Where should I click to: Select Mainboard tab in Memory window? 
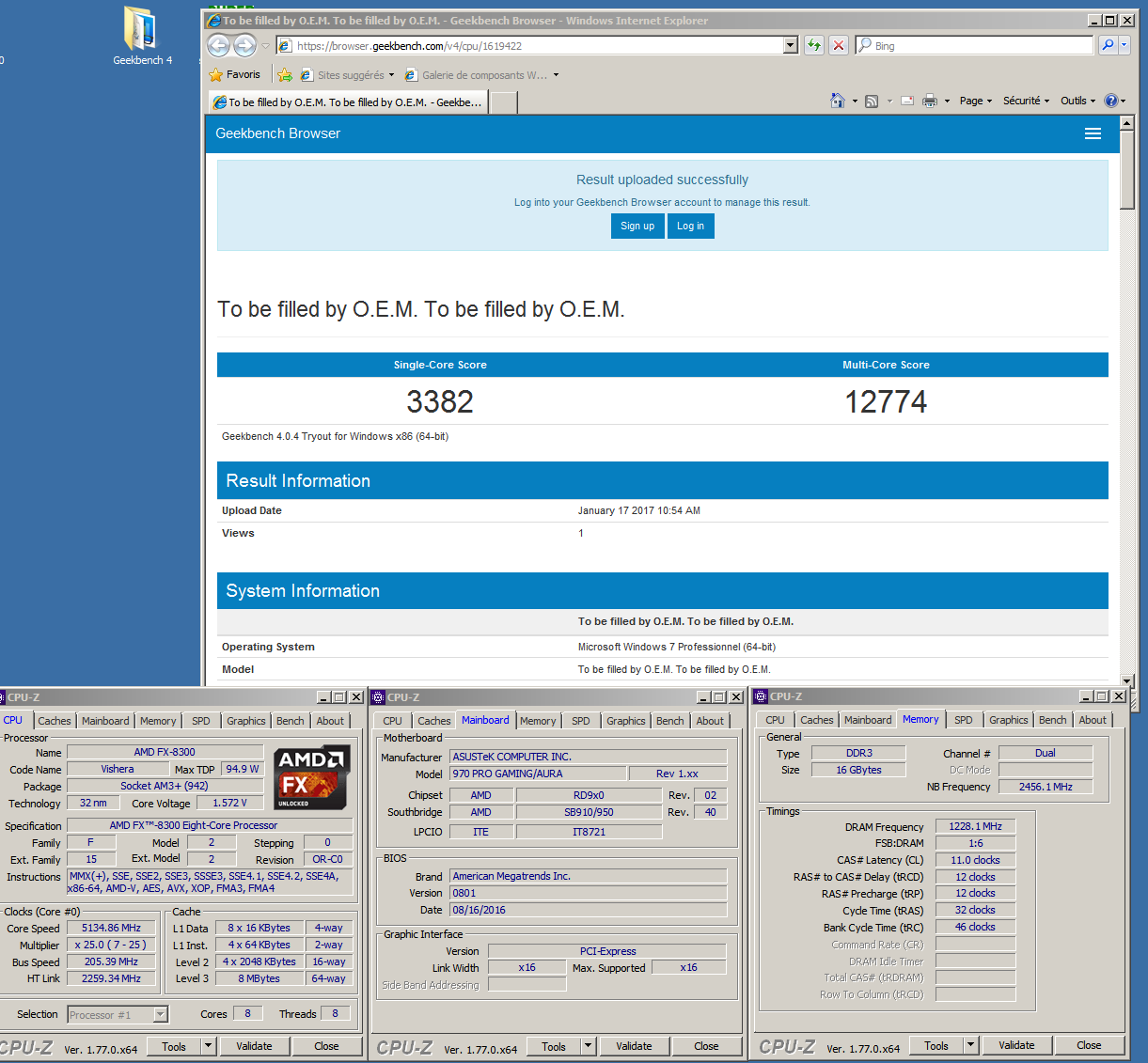(x=868, y=720)
